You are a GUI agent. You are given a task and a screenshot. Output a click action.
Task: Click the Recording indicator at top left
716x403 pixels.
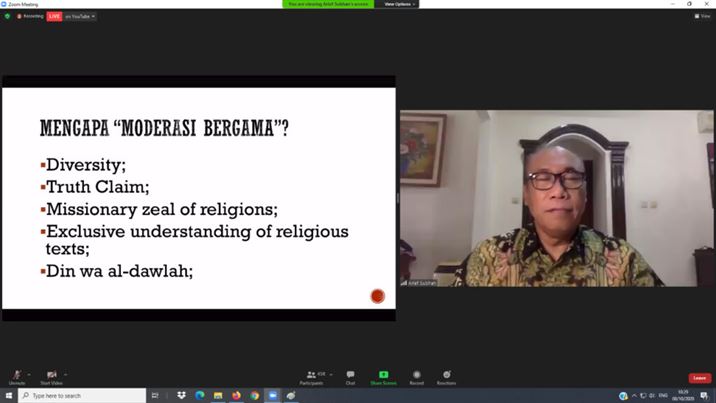[30, 16]
